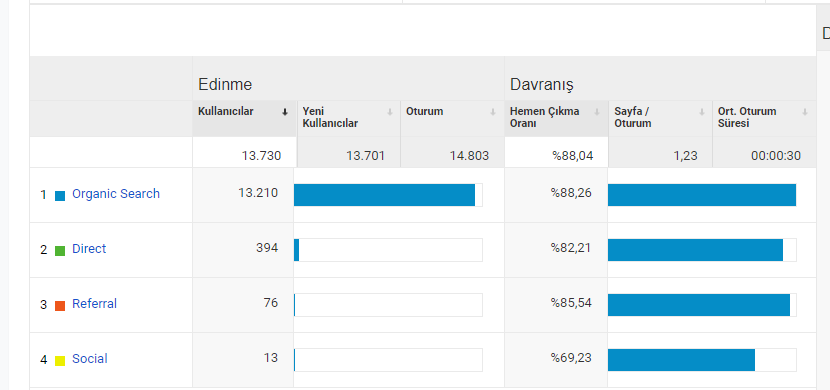
Task: Click total users value 13.730
Action: coord(261,156)
